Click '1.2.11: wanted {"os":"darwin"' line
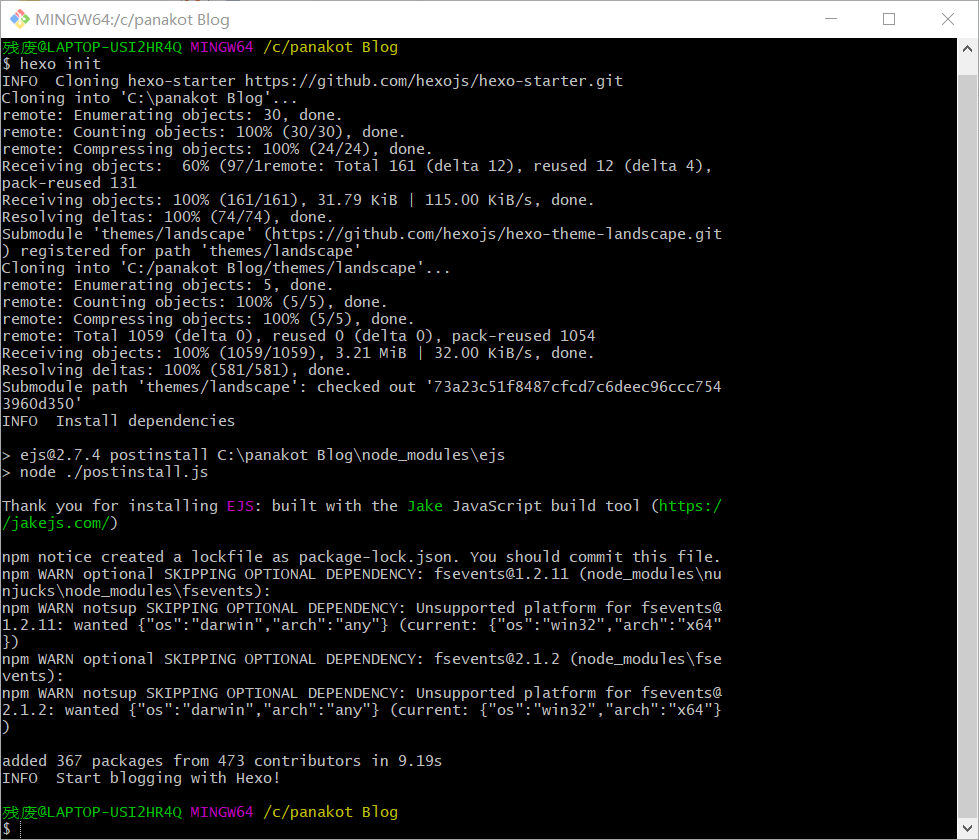 pos(362,625)
